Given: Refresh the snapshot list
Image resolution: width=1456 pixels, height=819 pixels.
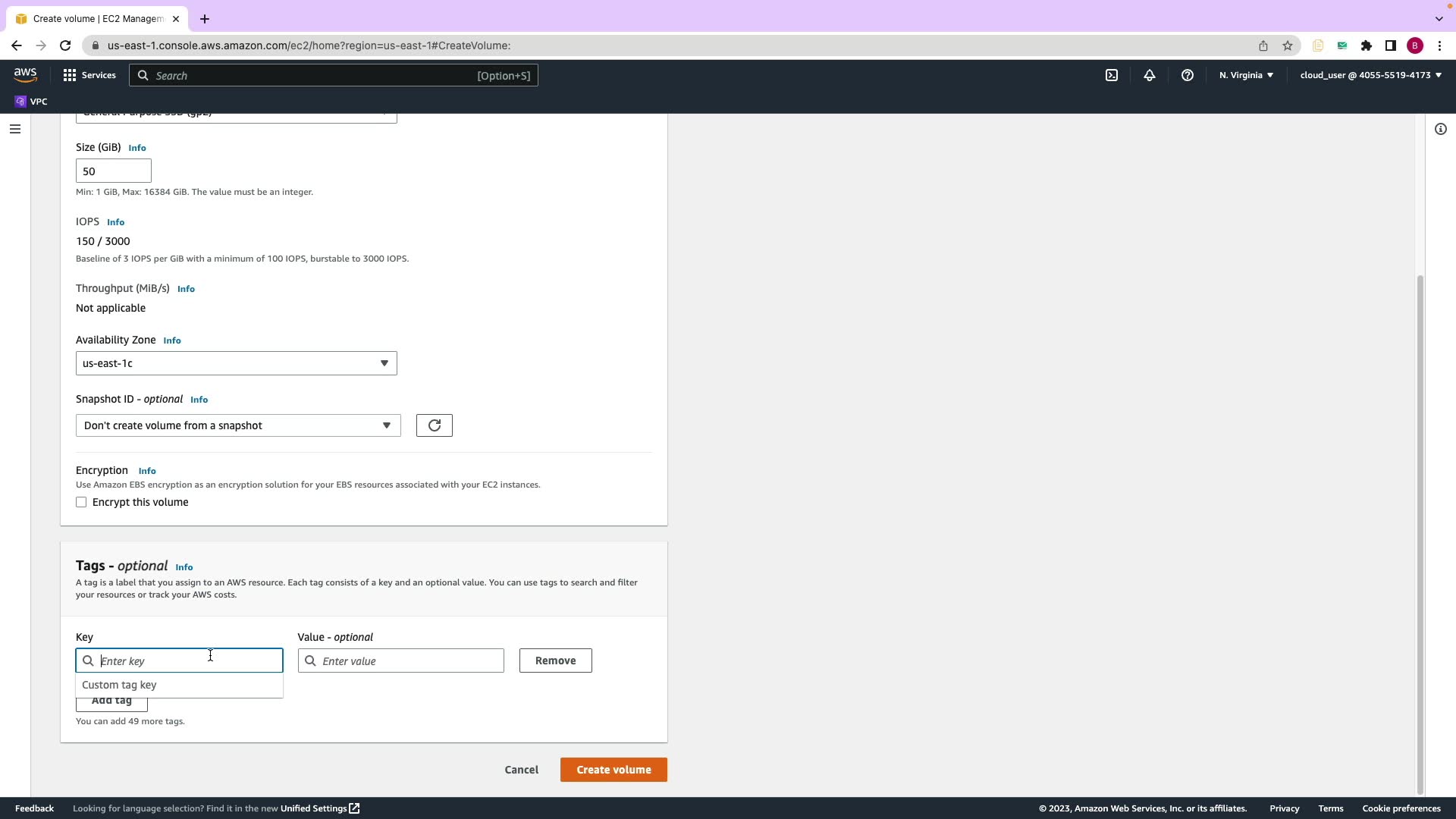Looking at the screenshot, I should coord(434,425).
